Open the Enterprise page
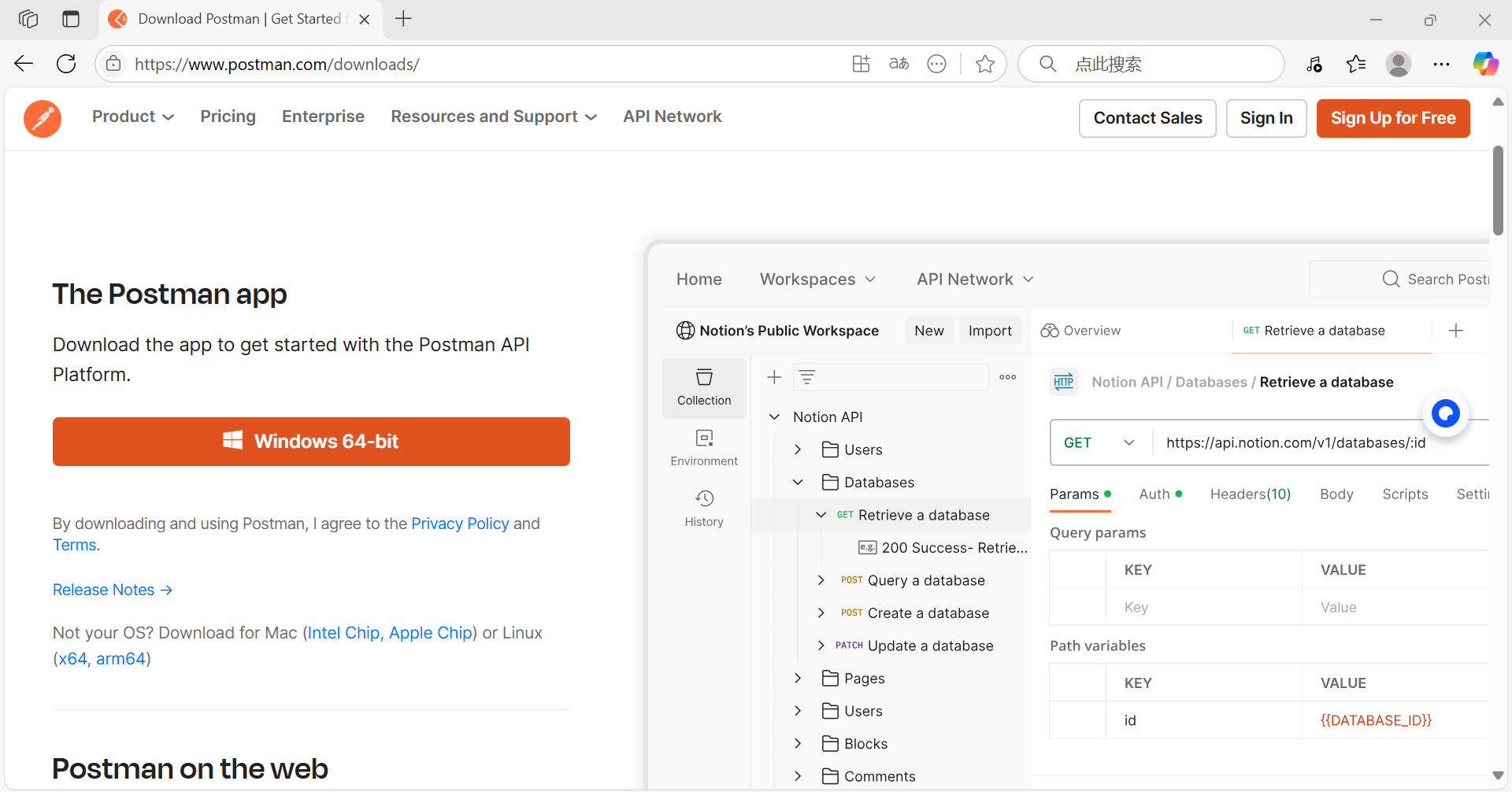The image size is (1512, 792). coord(323,117)
